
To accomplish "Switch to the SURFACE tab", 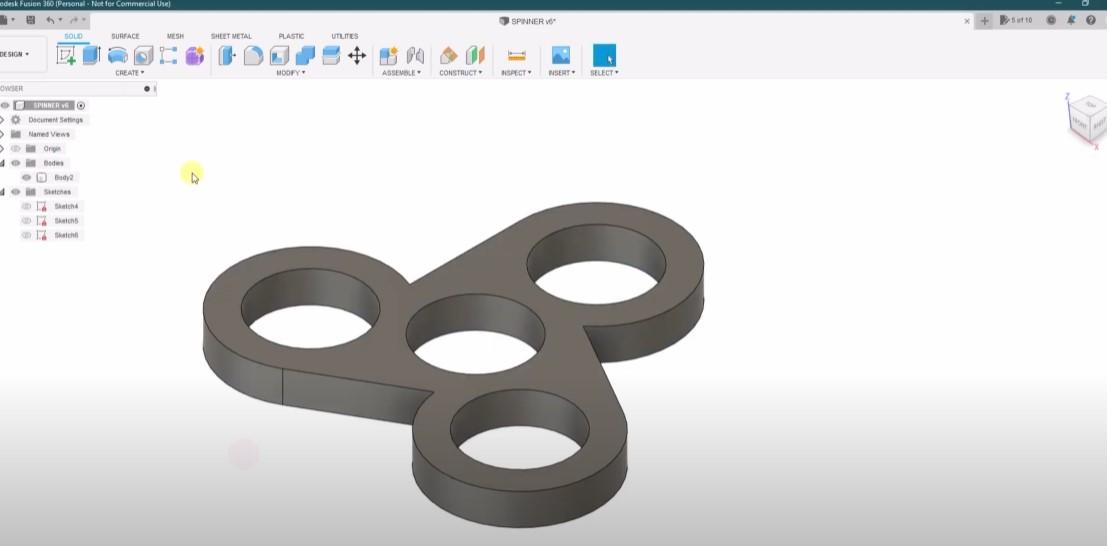I will 125,36.
